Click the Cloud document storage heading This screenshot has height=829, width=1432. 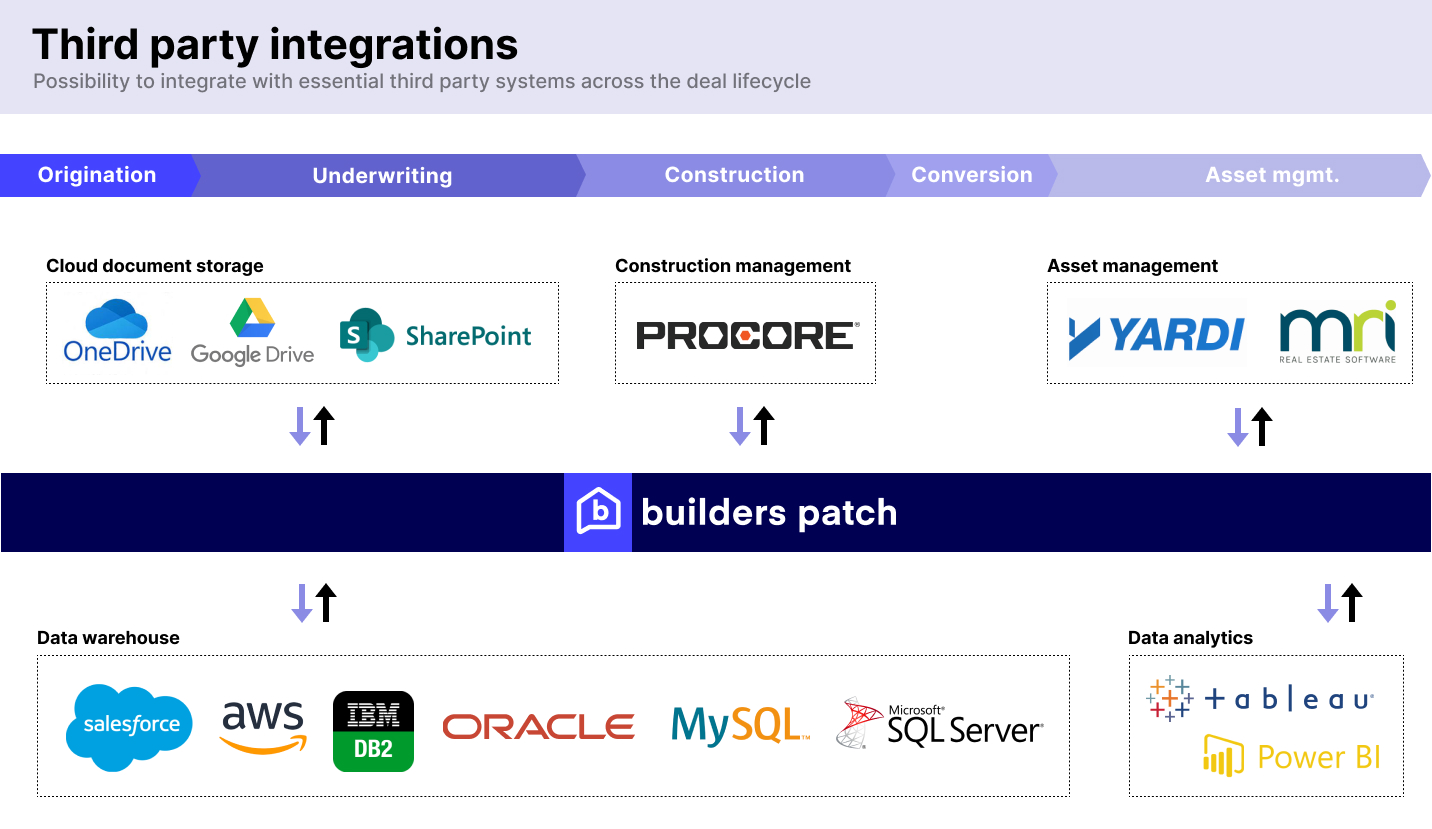[155, 266]
